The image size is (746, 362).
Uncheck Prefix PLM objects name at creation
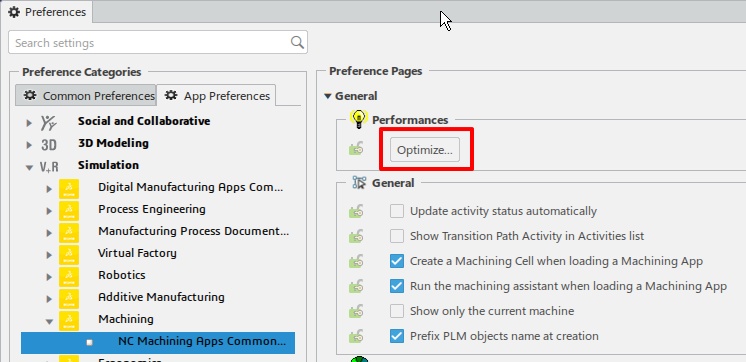397,336
